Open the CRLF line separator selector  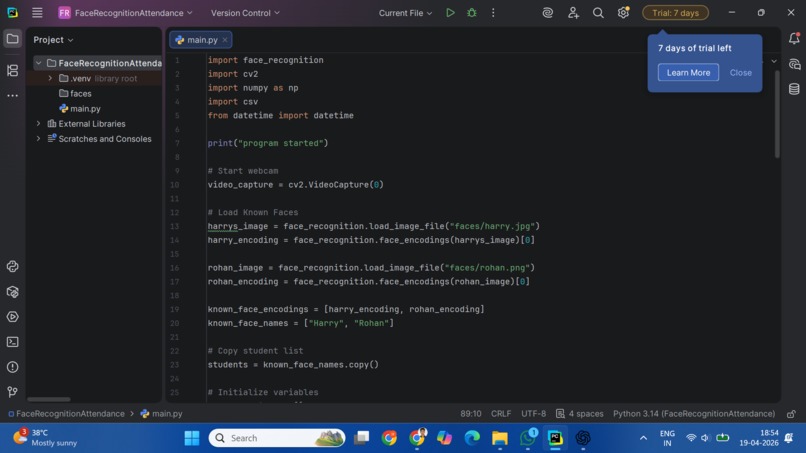501,414
